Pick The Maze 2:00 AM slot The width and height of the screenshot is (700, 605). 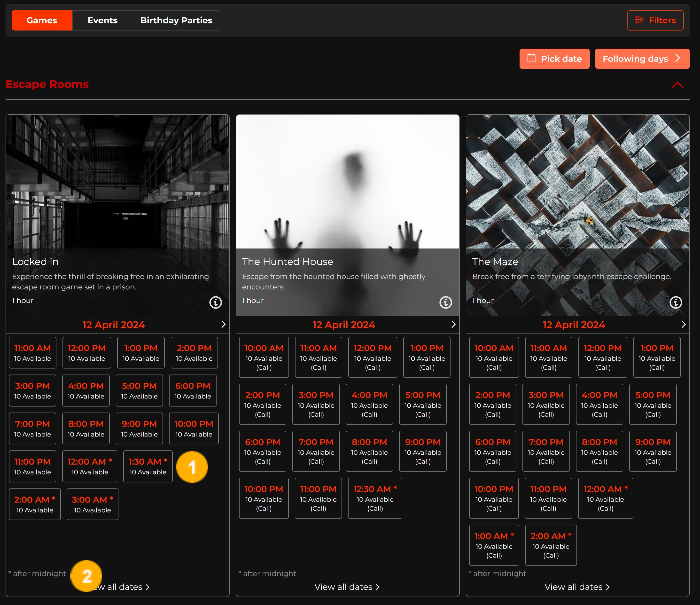[x=551, y=545]
